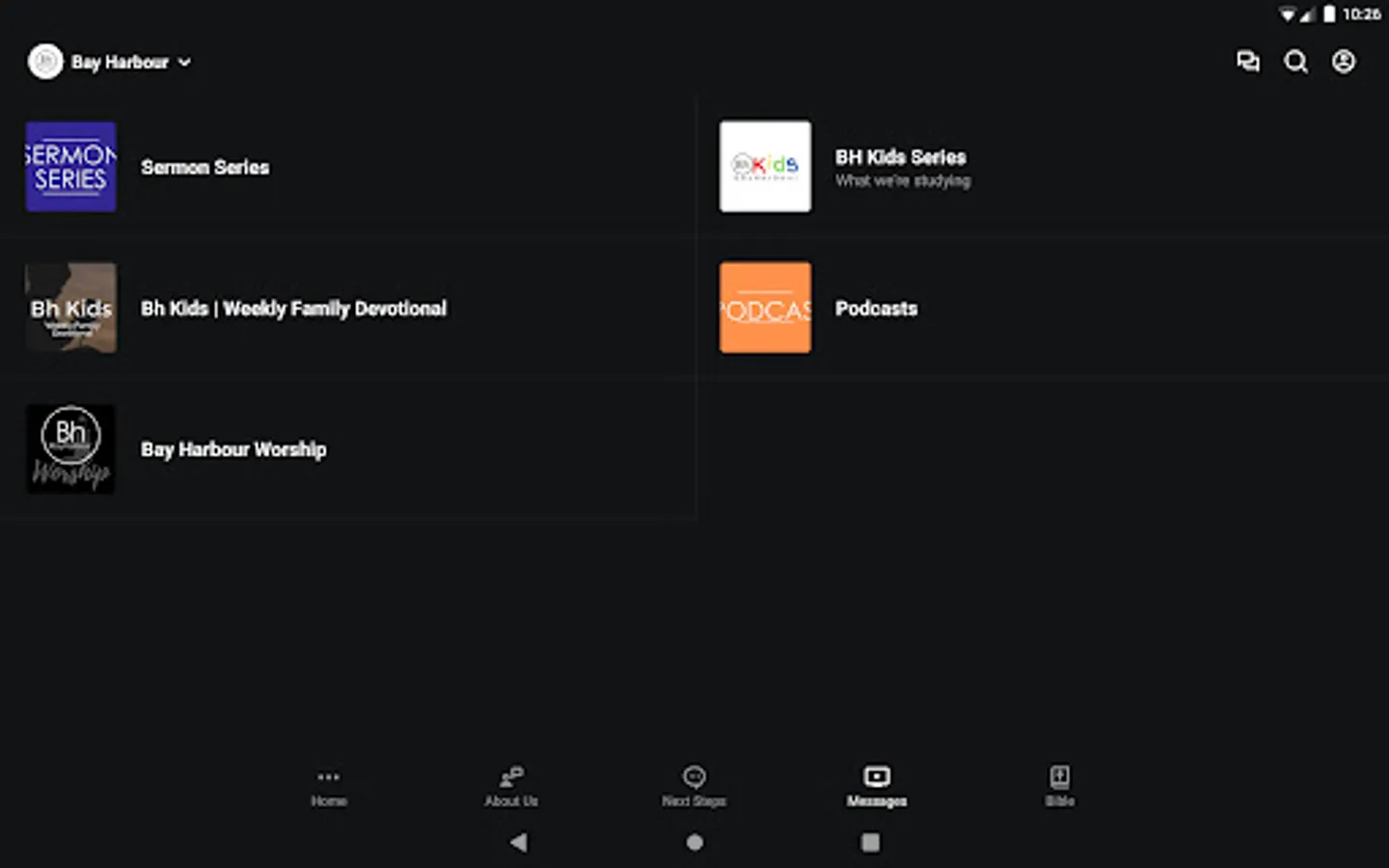
Task: Open the search magnifier icon
Action: point(1295,62)
